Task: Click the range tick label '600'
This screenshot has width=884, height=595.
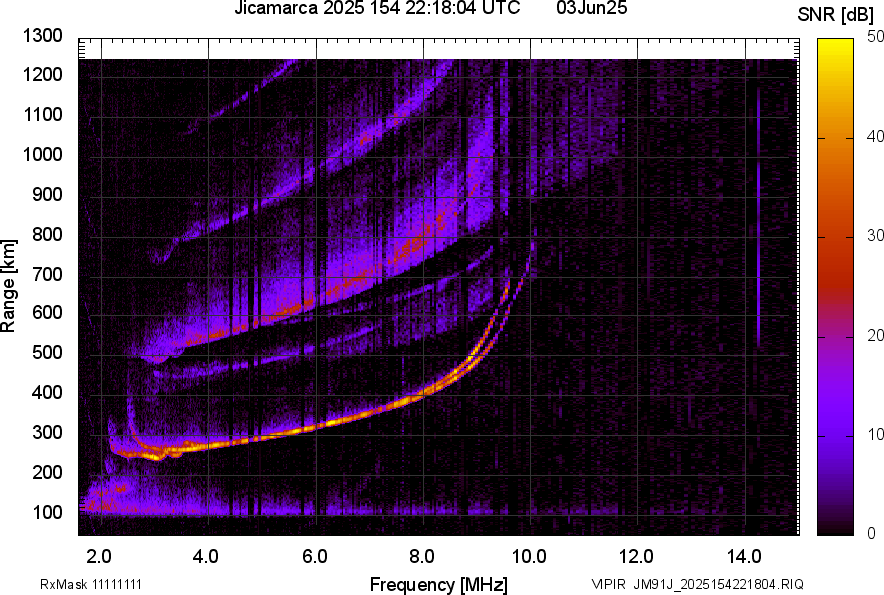Action: (47, 312)
